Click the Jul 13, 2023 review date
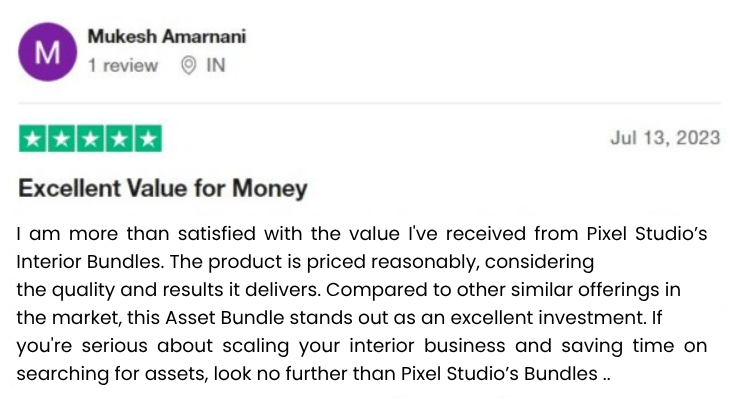Screen dimensions: 742x406 coord(665,138)
